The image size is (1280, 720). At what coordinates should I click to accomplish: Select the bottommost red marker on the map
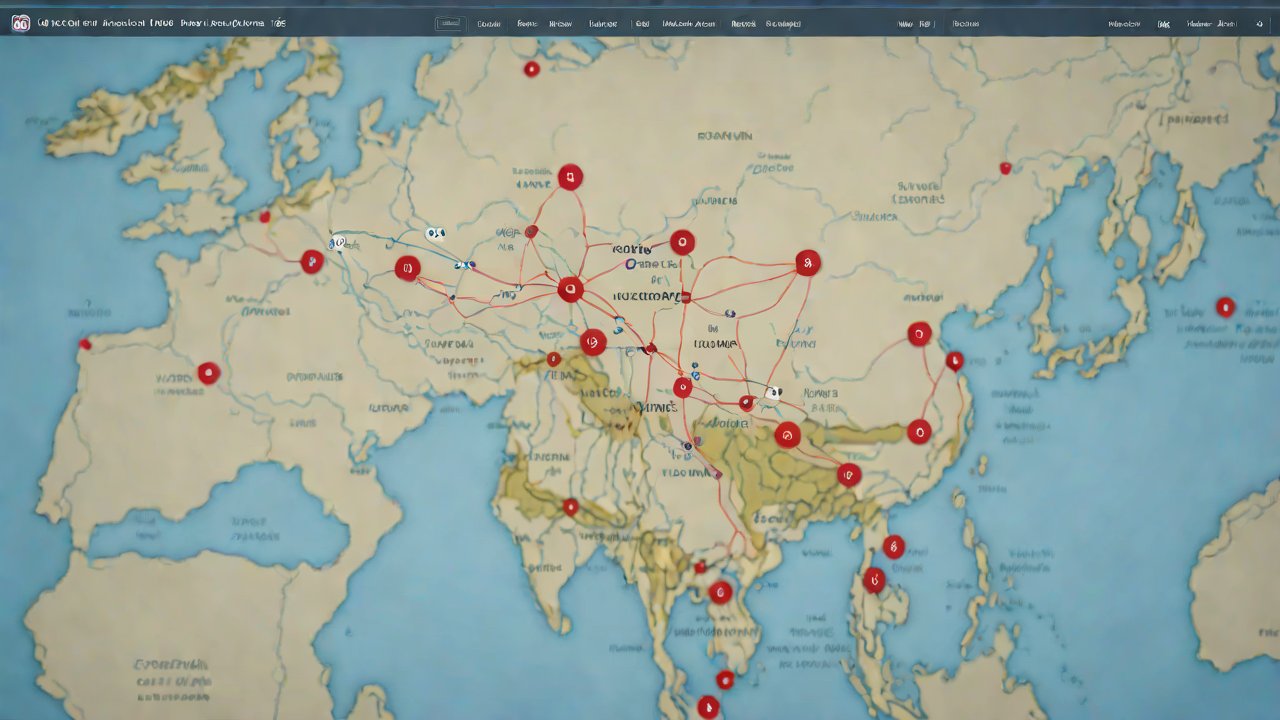pyautogui.click(x=708, y=706)
